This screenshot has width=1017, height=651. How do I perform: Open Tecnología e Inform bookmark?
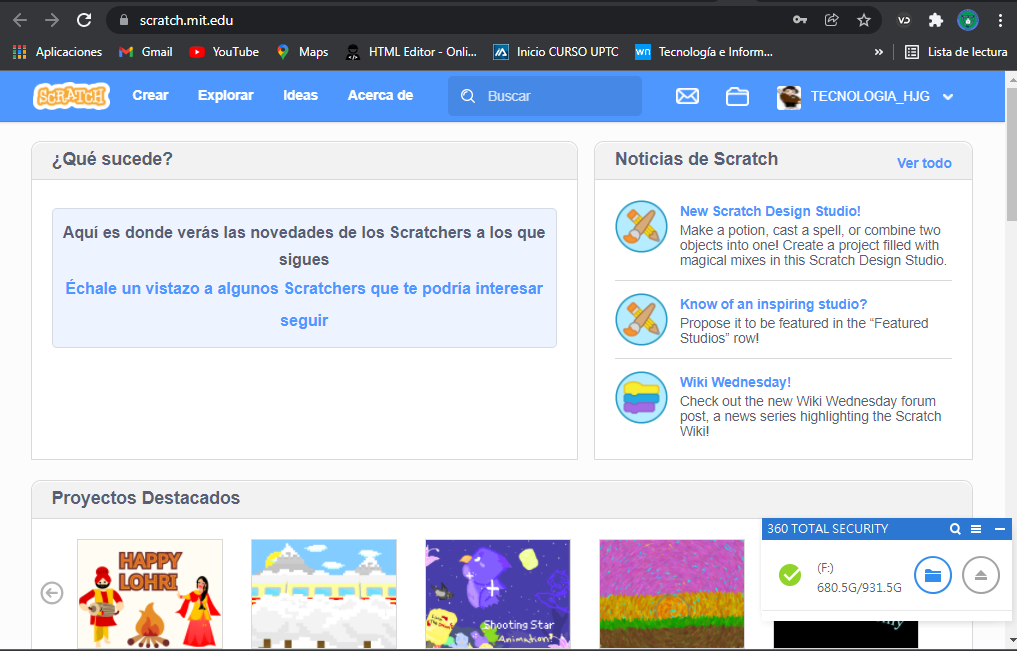click(x=704, y=52)
